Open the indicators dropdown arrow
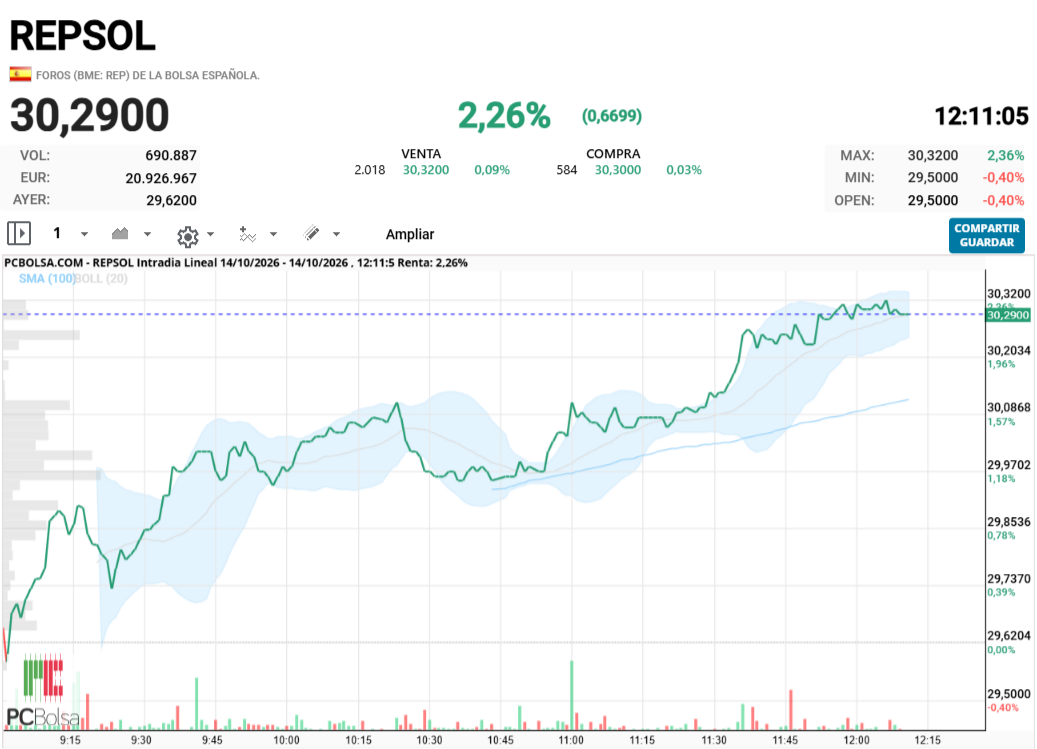 tap(273, 234)
